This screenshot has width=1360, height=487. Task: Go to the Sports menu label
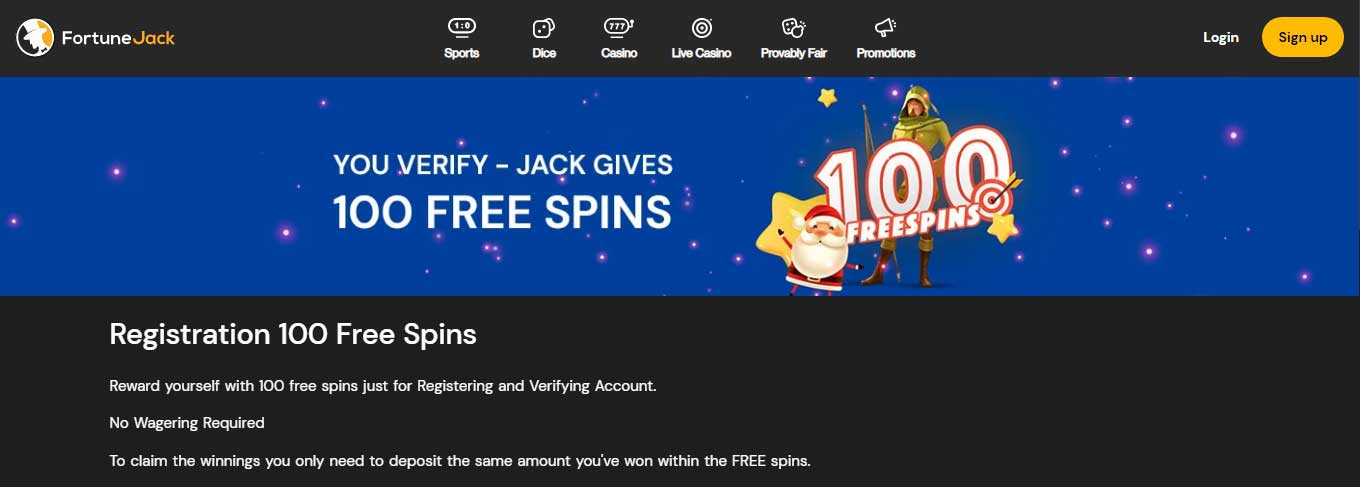[x=461, y=53]
